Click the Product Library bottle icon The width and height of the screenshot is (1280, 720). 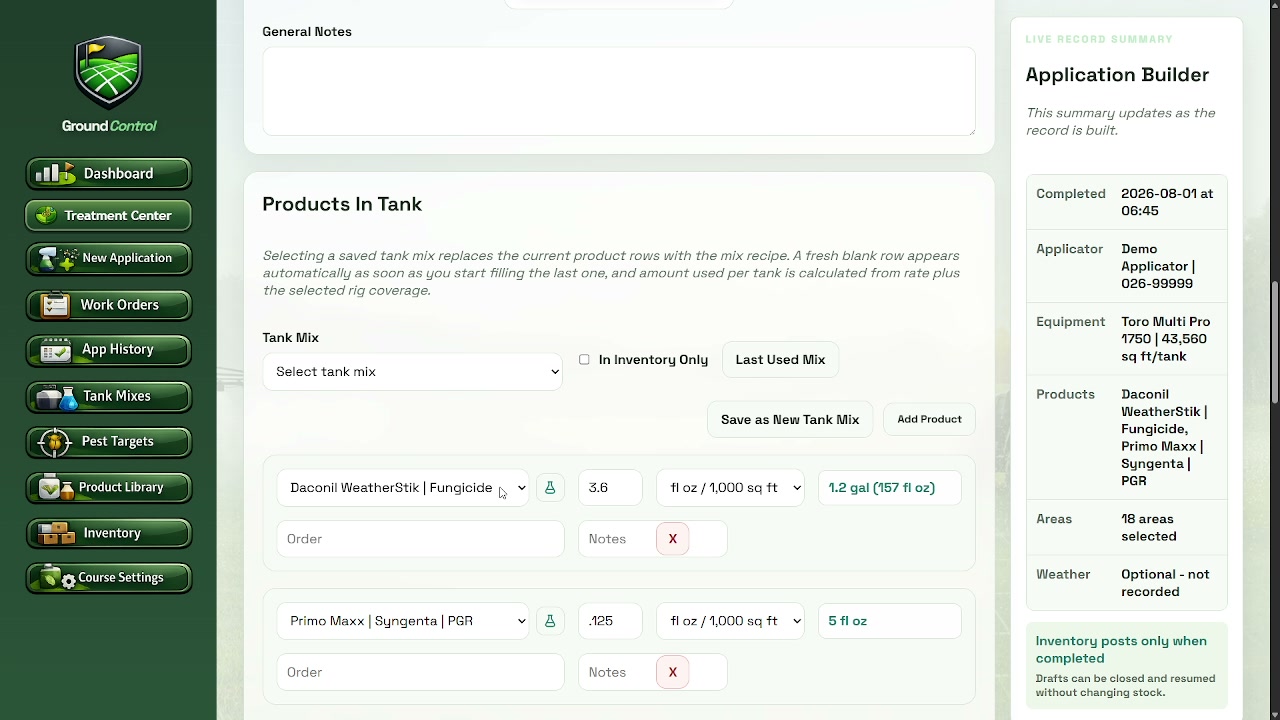56,488
